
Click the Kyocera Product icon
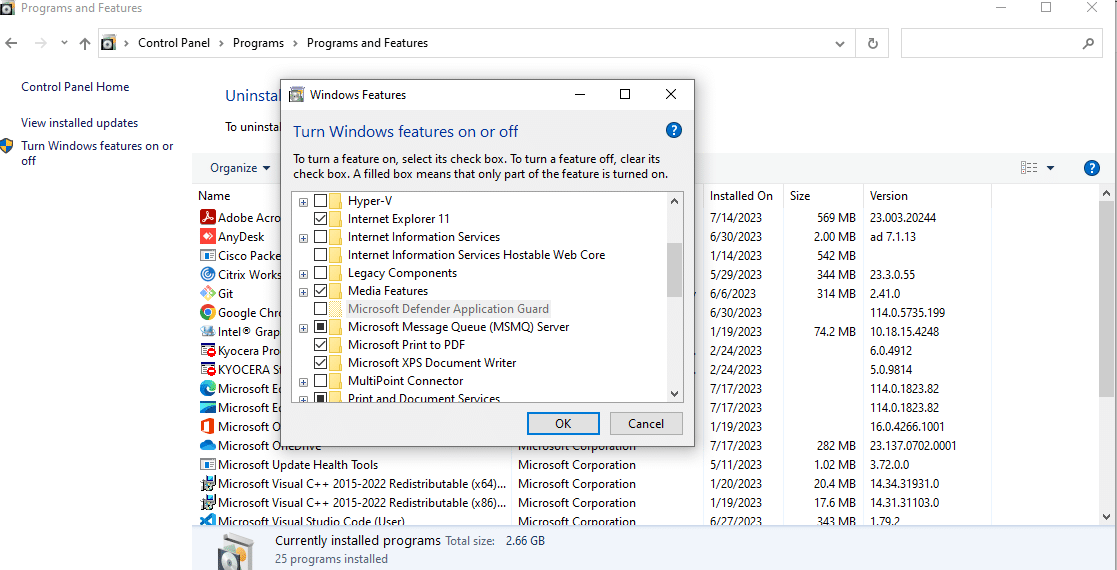(x=207, y=351)
